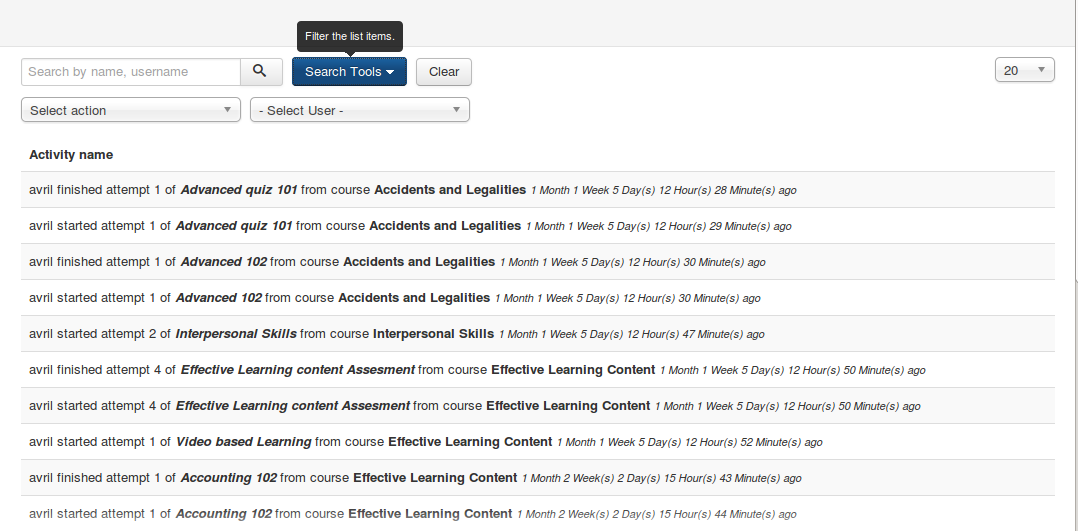
Task: Click the Interpersonal Skills course name
Action: pyautogui.click(x=433, y=334)
